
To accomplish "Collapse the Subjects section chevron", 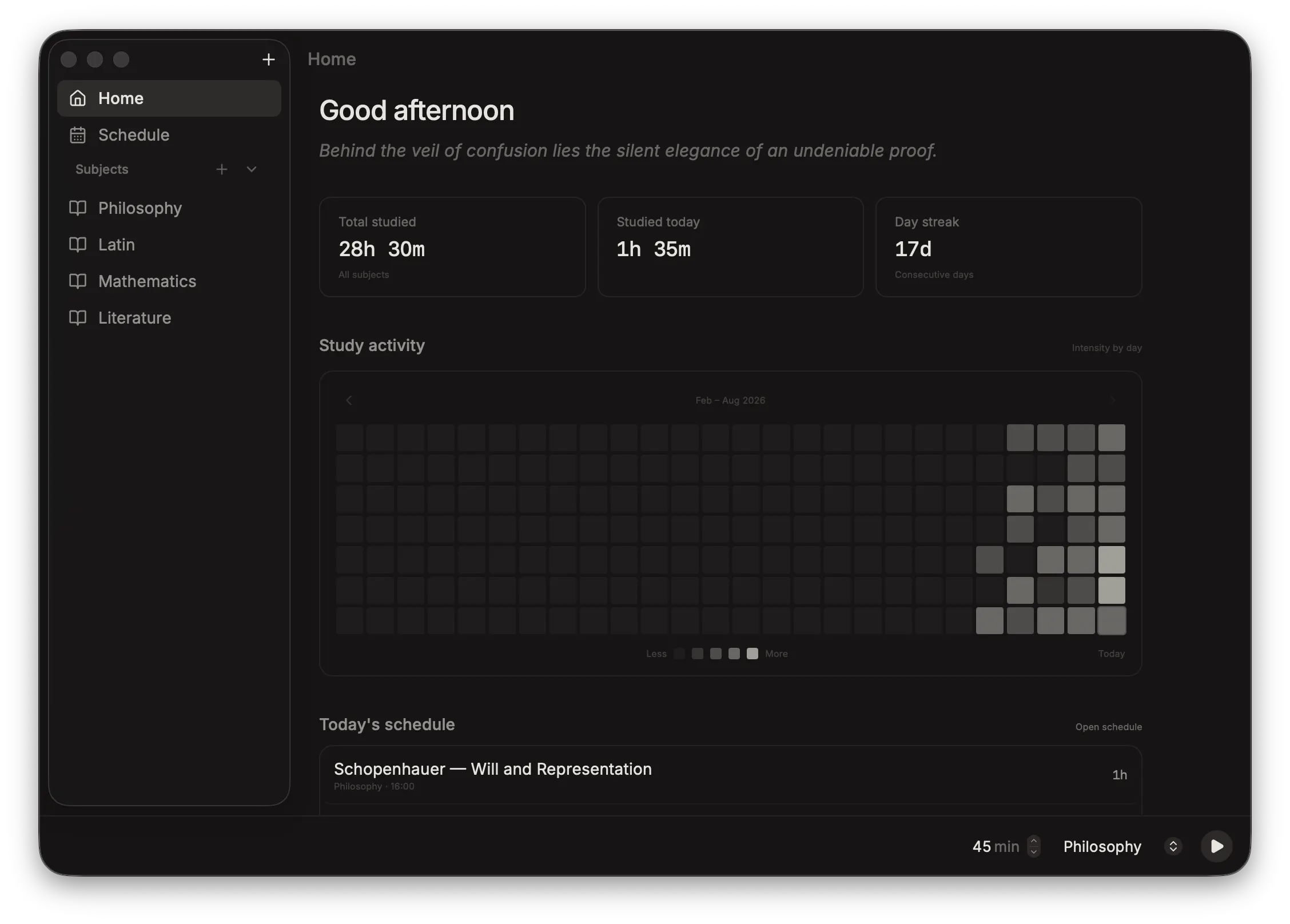I will click(252, 169).
